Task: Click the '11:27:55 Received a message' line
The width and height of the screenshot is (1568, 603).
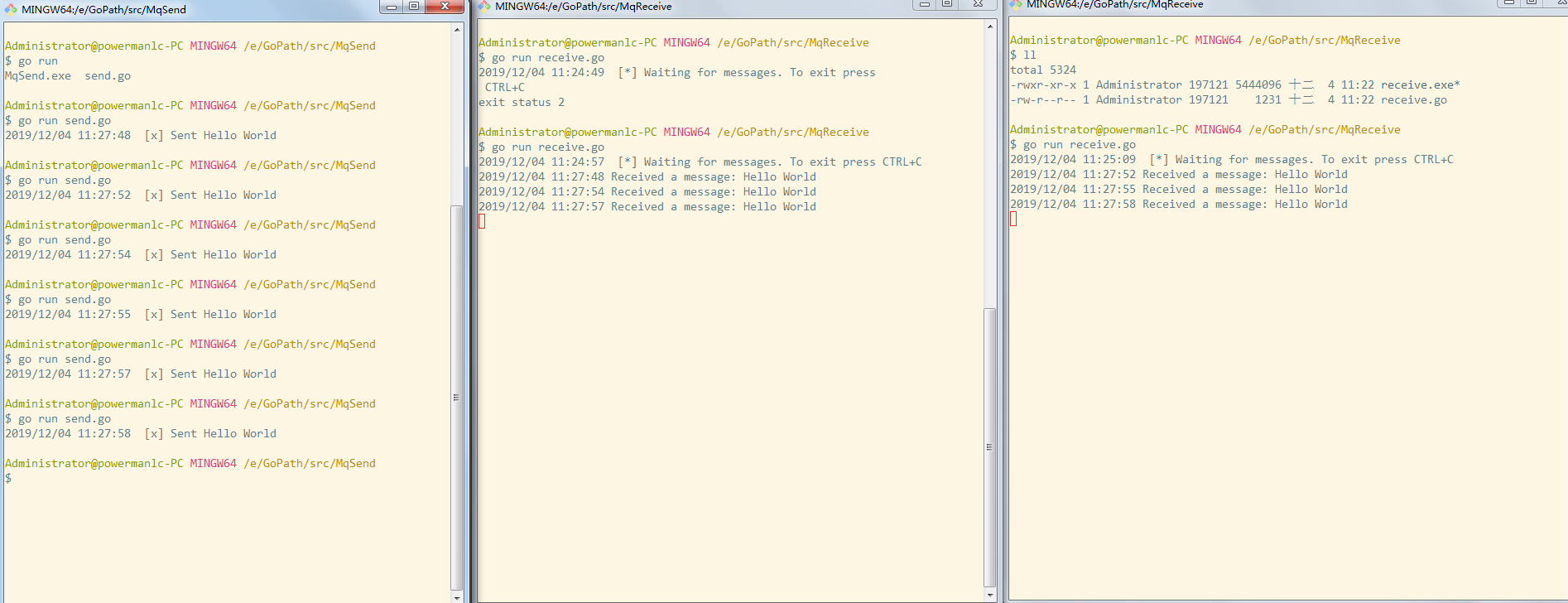Action: pyautogui.click(x=1179, y=189)
